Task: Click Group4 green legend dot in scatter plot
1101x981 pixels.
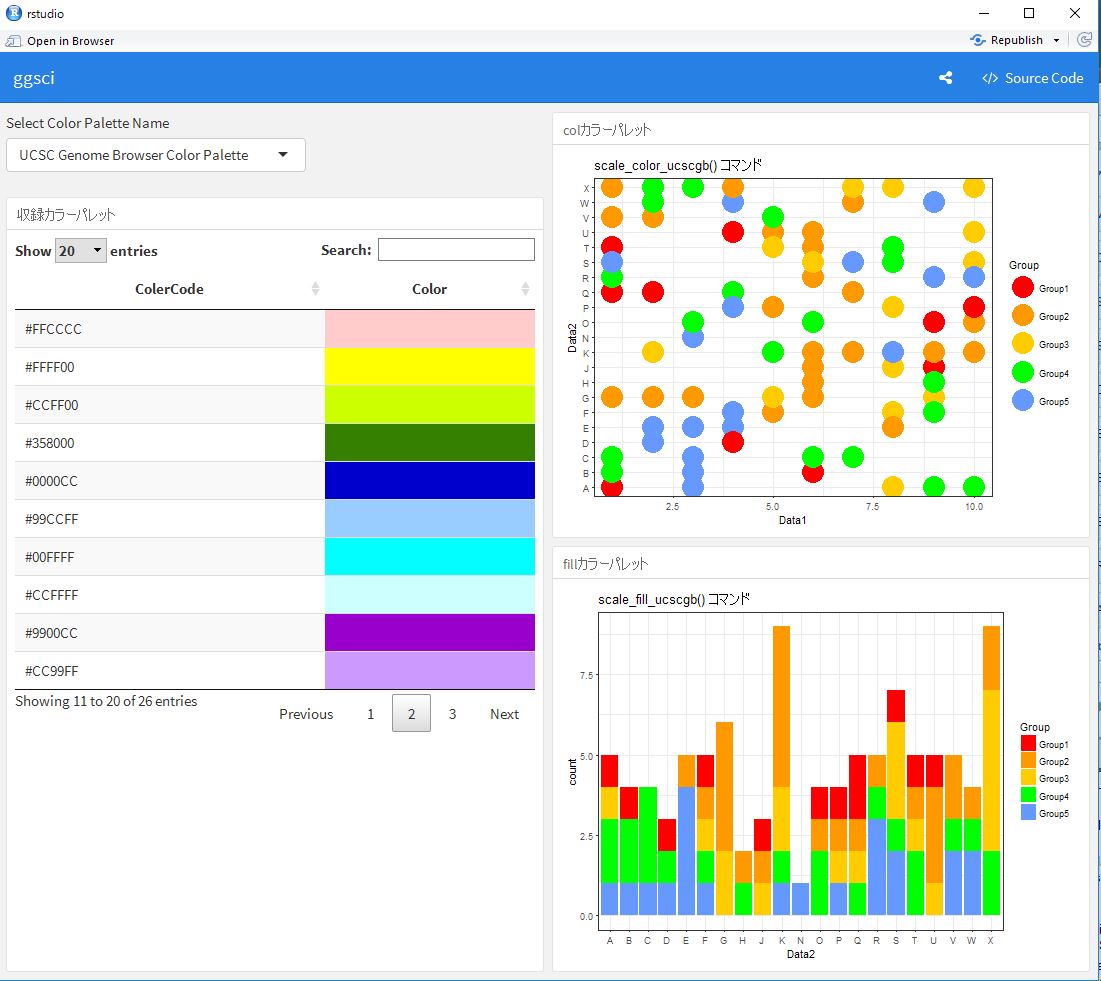Action: [x=1023, y=372]
